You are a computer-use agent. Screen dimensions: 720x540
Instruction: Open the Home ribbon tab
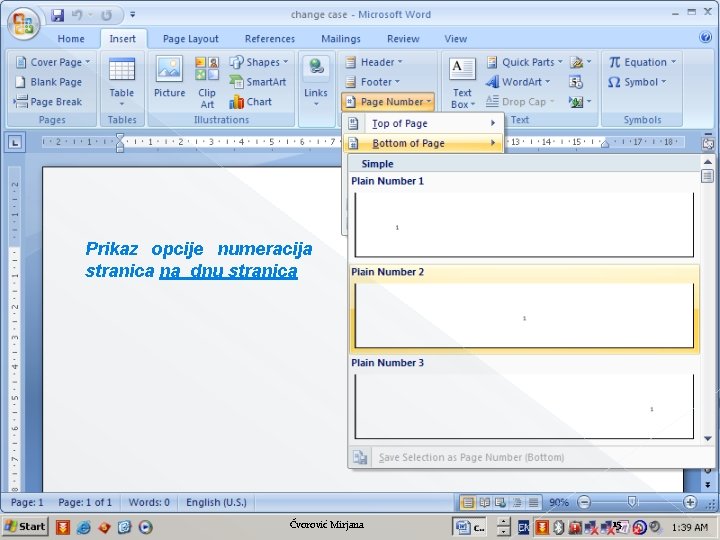[71, 39]
